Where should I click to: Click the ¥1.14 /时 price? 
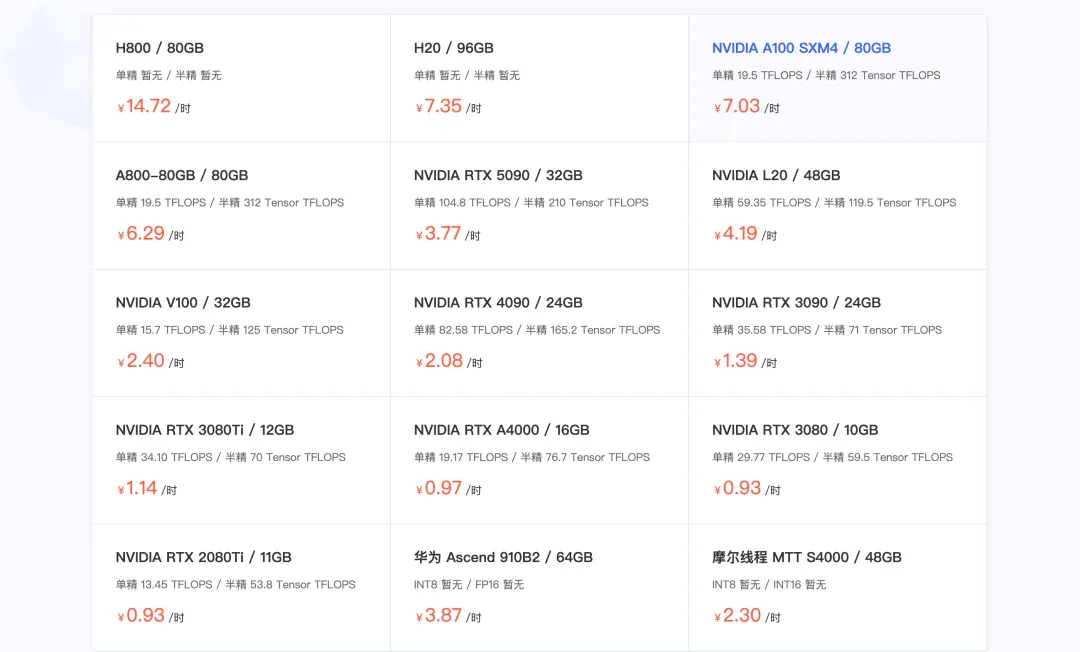(x=147, y=489)
